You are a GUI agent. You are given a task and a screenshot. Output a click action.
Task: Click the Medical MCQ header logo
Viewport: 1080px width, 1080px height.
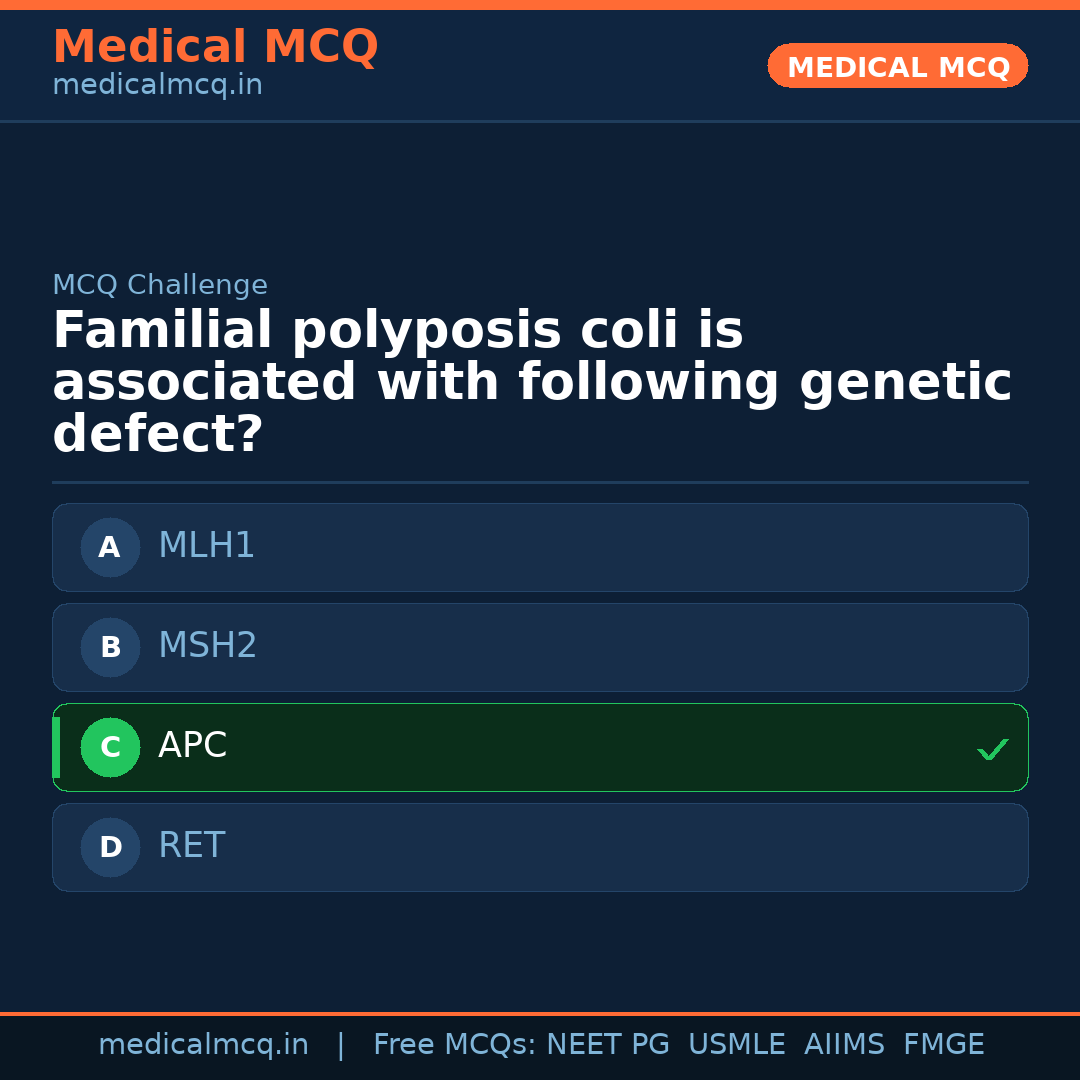pyautogui.click(x=215, y=46)
